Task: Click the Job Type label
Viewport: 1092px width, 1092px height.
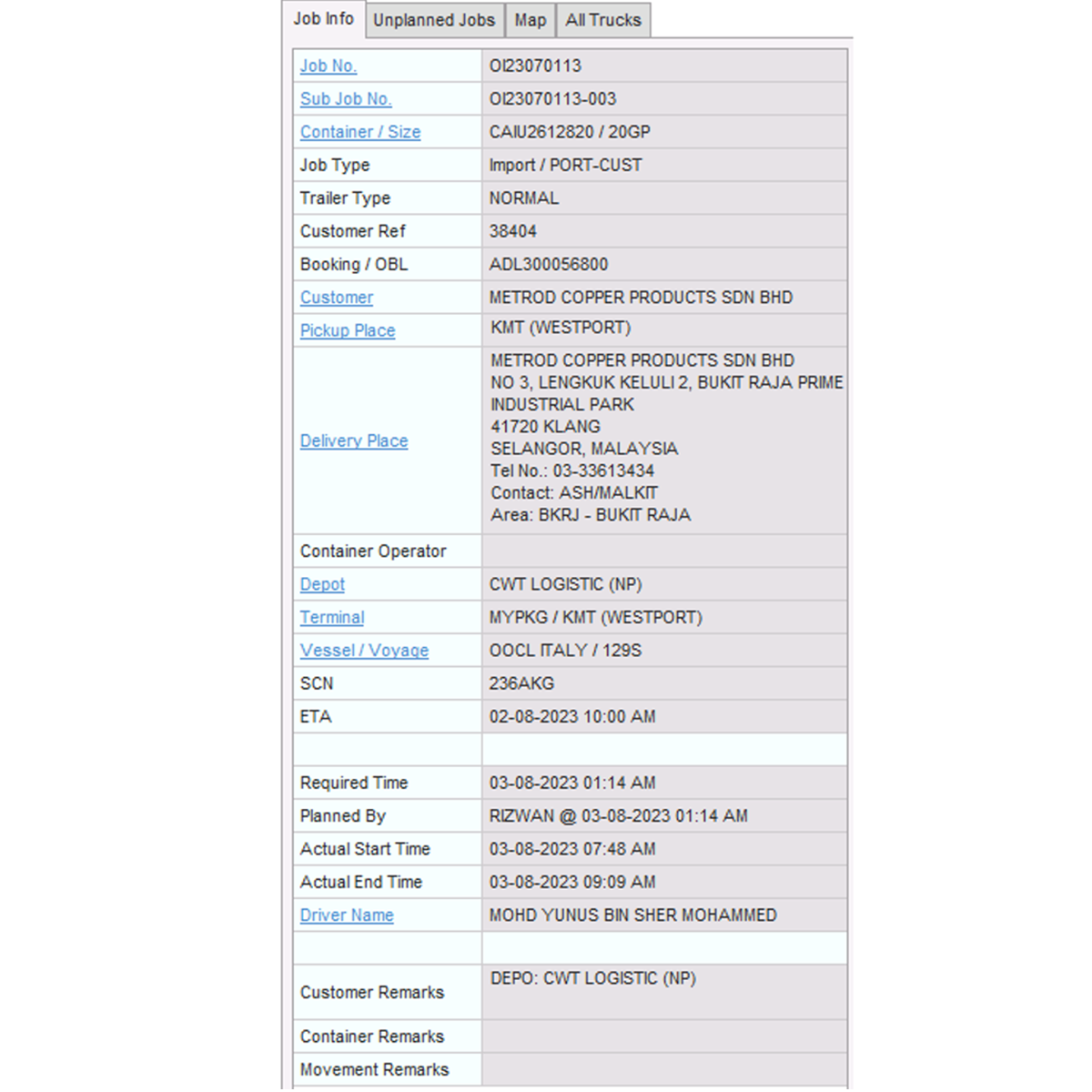Action: (x=335, y=166)
